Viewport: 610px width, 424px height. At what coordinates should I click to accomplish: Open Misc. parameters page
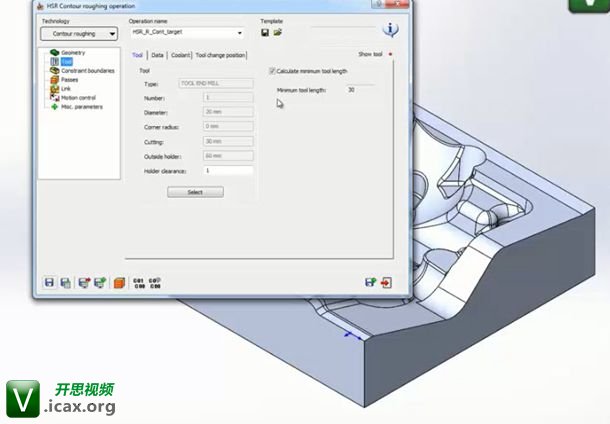click(x=82, y=107)
